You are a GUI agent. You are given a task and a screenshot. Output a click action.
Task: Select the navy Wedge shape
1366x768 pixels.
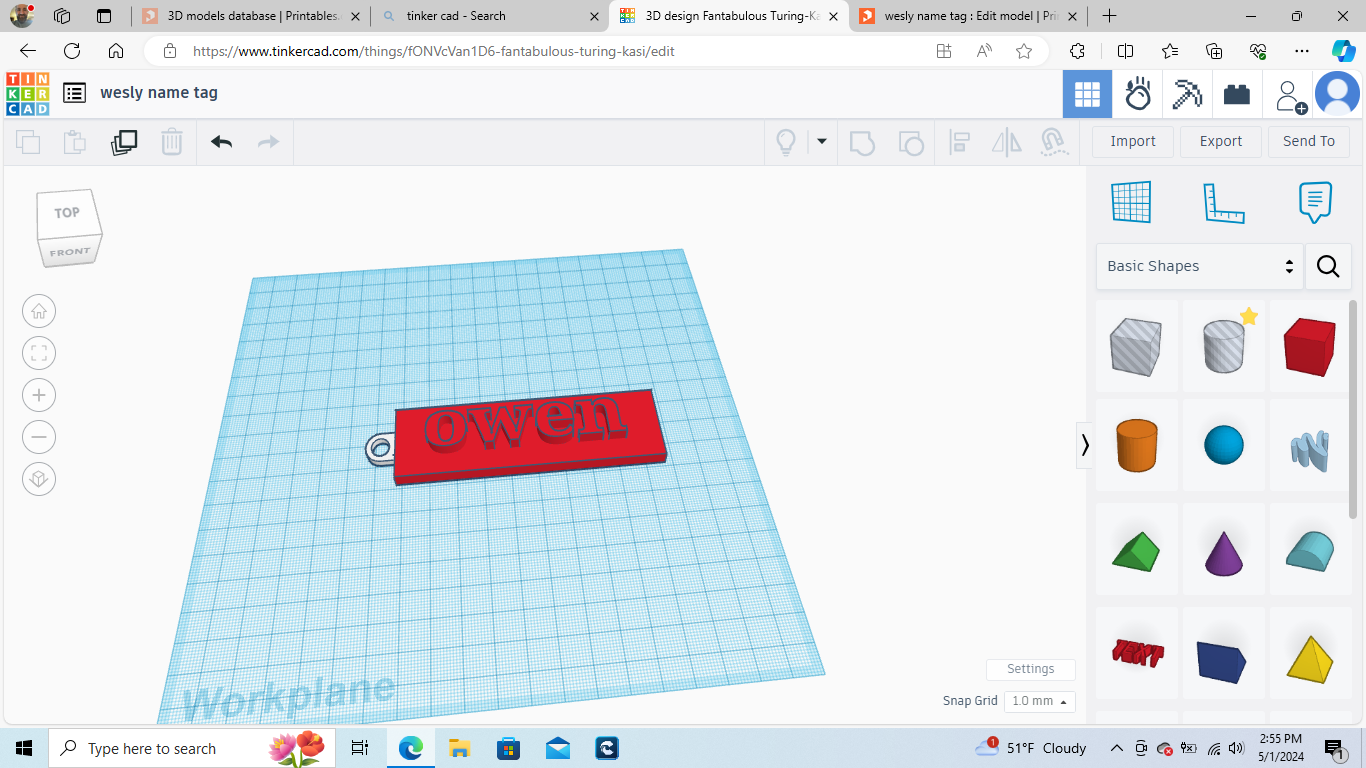1222,660
